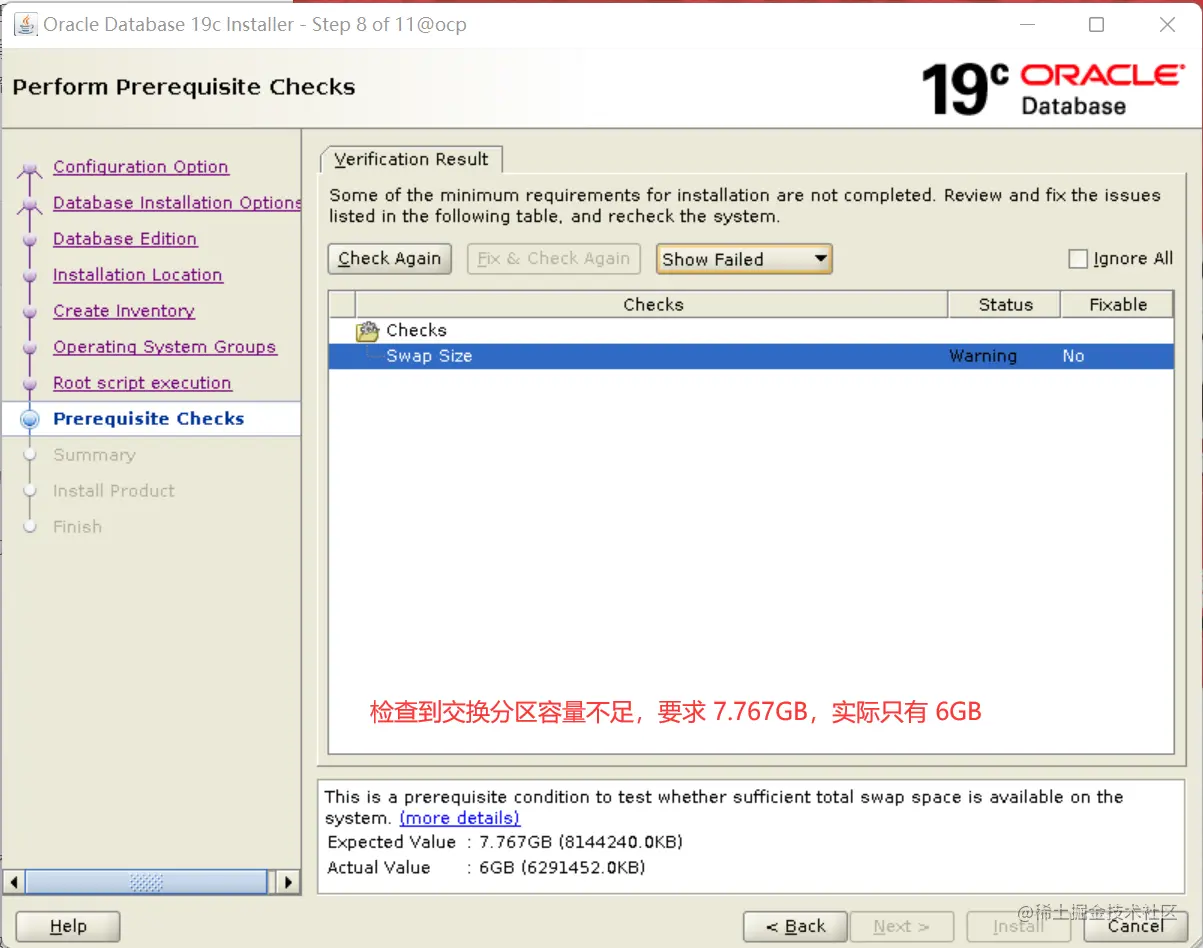Select the Checks root tree node
The width and height of the screenshot is (1203, 948).
pos(416,330)
